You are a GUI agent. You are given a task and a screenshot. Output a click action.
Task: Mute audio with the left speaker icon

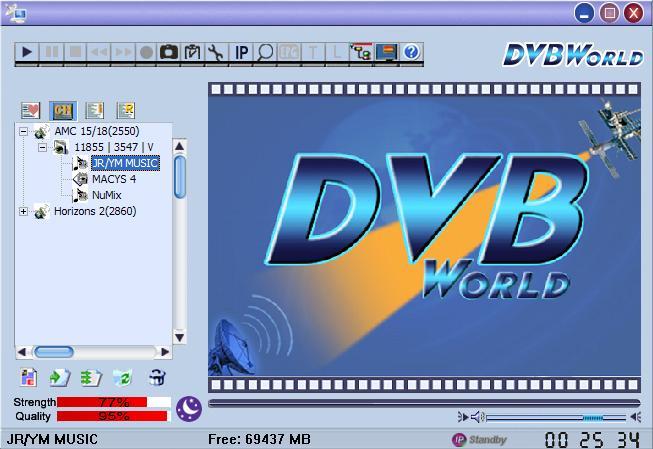(x=471, y=417)
